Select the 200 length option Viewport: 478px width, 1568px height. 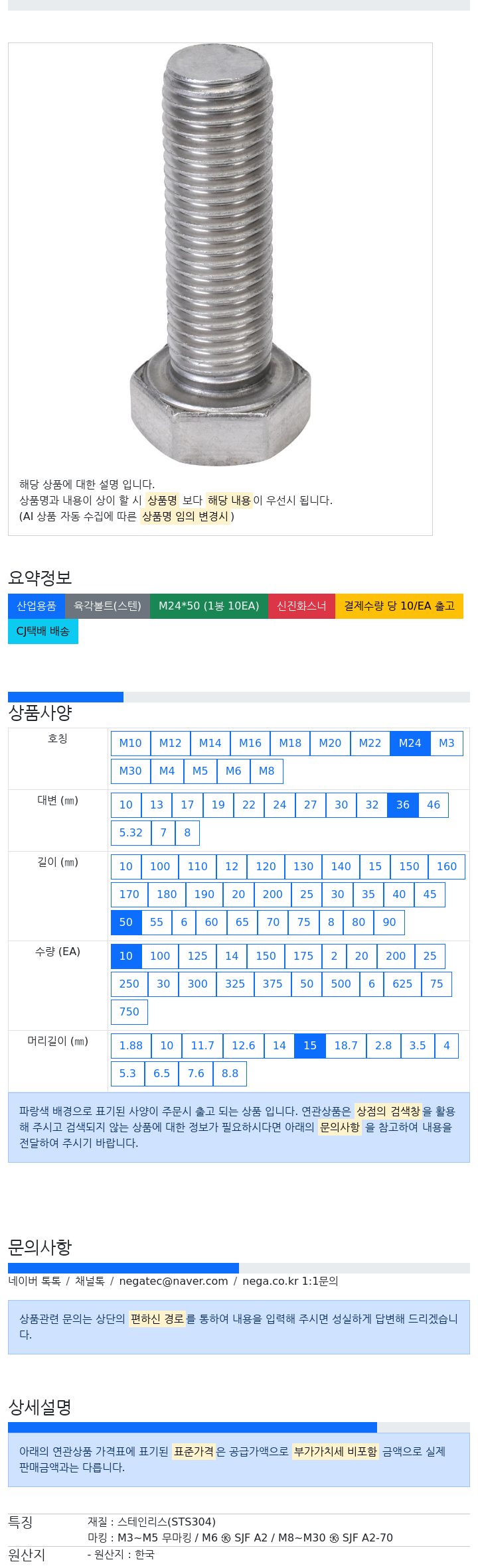pos(272,894)
